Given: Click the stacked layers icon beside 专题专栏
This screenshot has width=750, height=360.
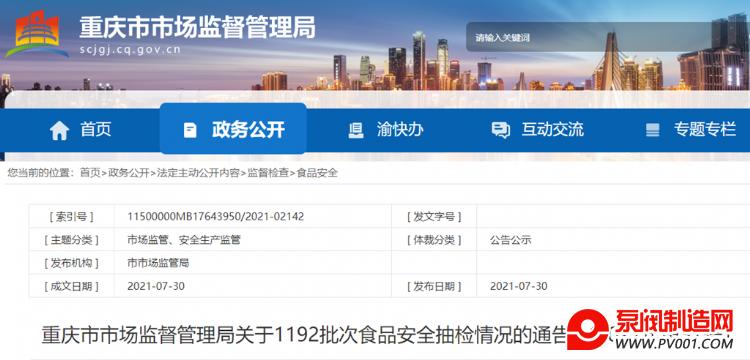Looking at the screenshot, I should pos(652,131).
